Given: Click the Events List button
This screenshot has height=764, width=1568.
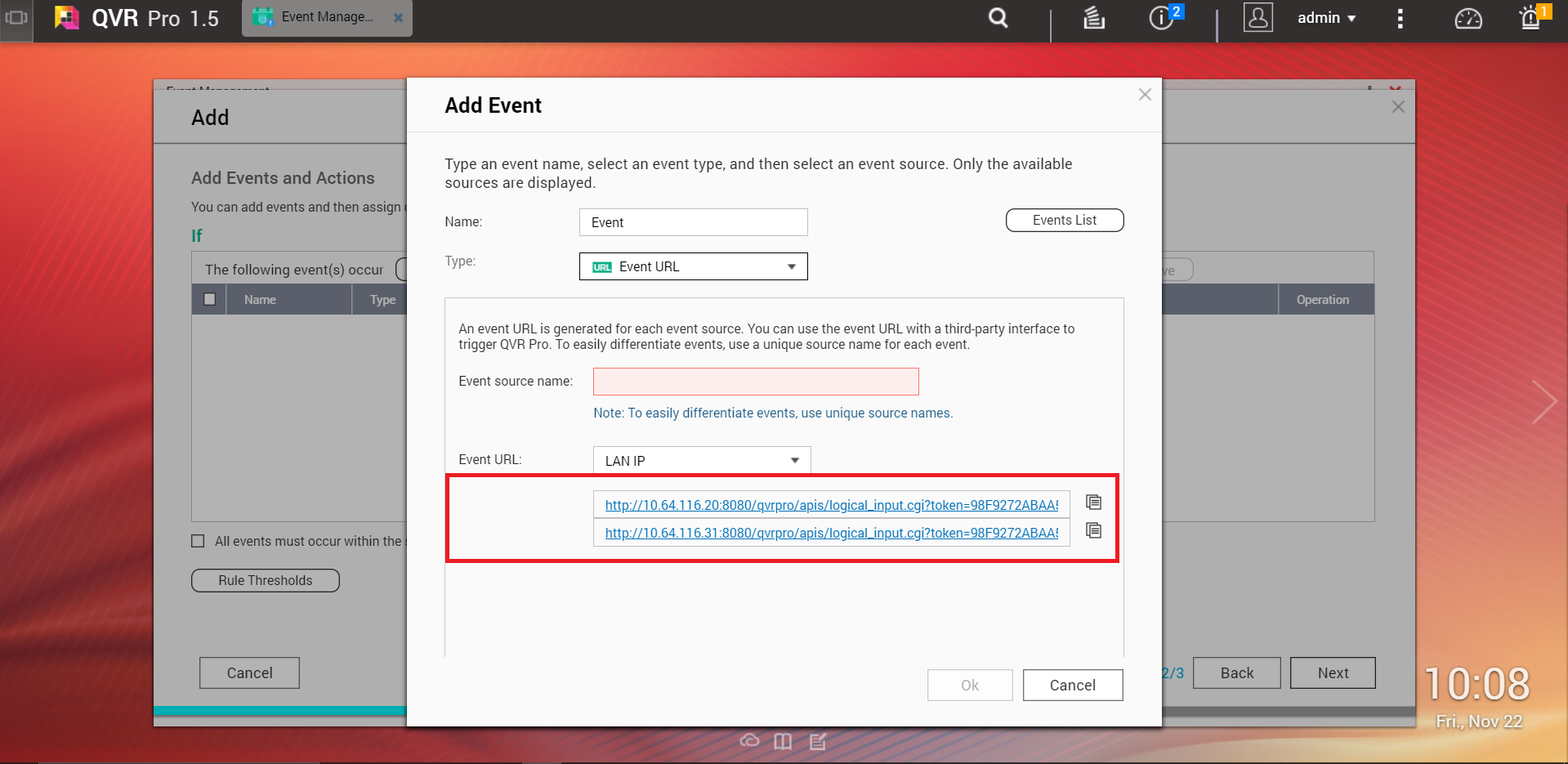Looking at the screenshot, I should click(x=1064, y=220).
